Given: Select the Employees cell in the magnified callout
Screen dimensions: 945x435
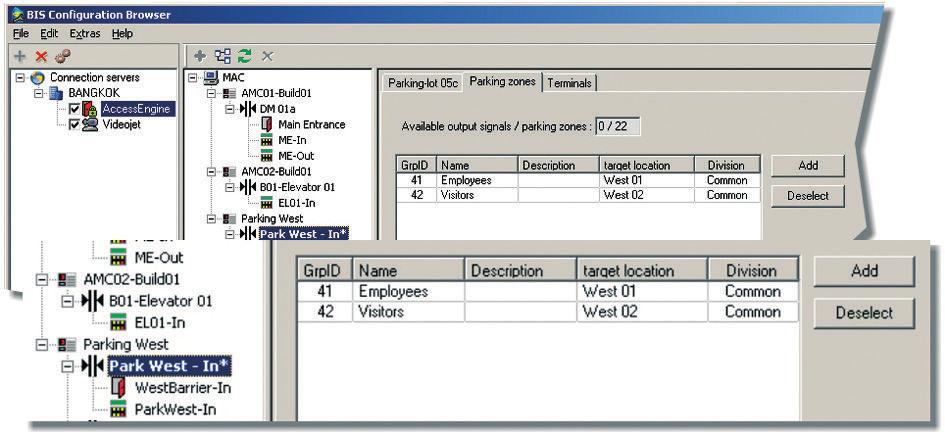Looking at the screenshot, I should click(x=409, y=292).
